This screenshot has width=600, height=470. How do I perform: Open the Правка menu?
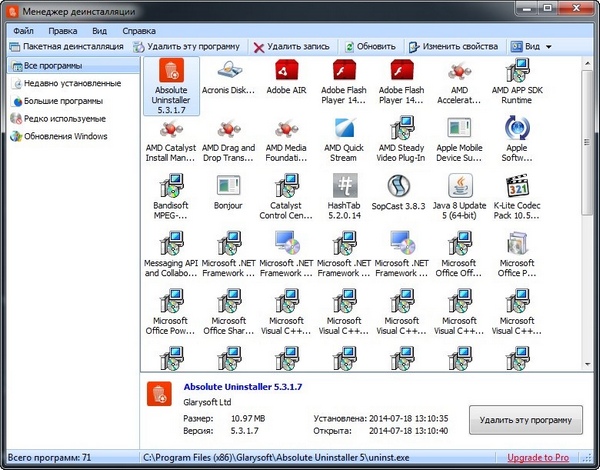coord(62,30)
